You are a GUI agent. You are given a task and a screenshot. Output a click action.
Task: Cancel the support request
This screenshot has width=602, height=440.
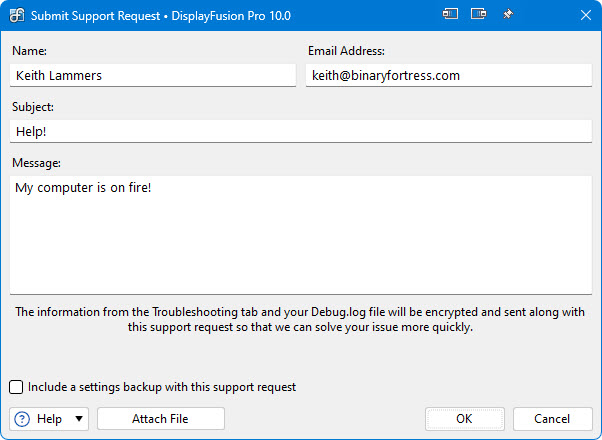coord(552,419)
